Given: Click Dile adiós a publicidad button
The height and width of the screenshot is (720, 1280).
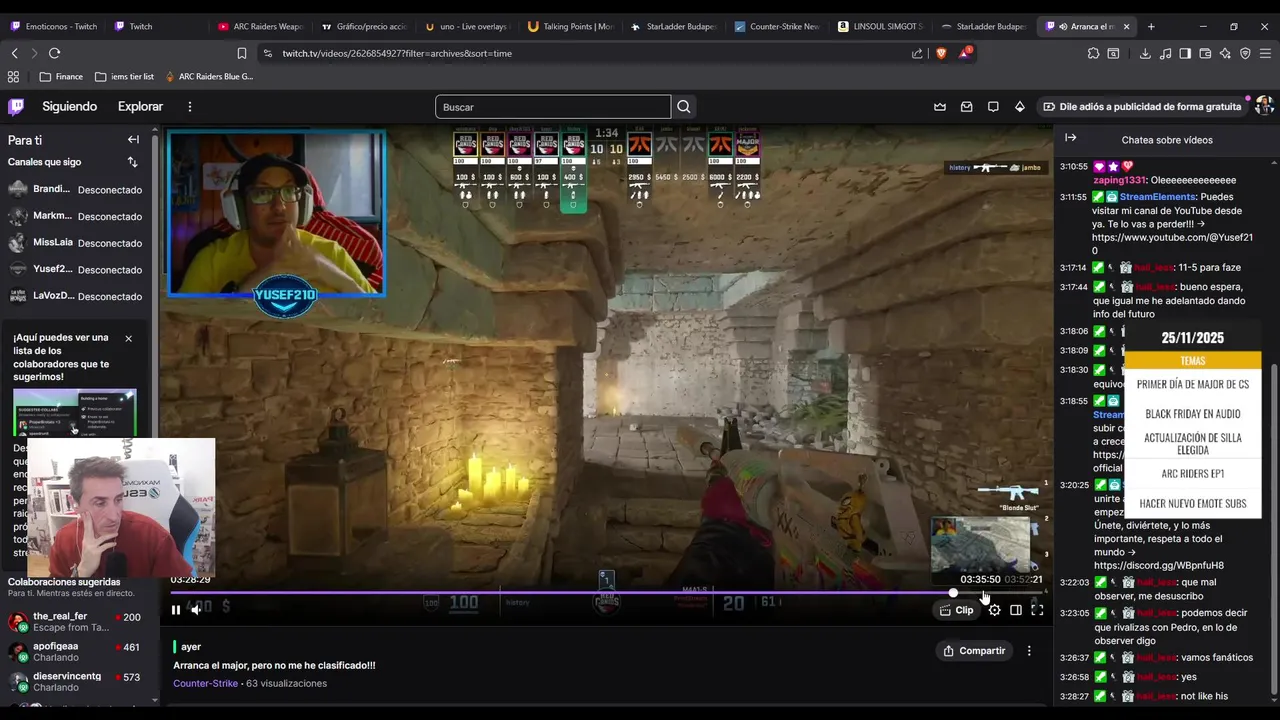Looking at the screenshot, I should [1142, 107].
